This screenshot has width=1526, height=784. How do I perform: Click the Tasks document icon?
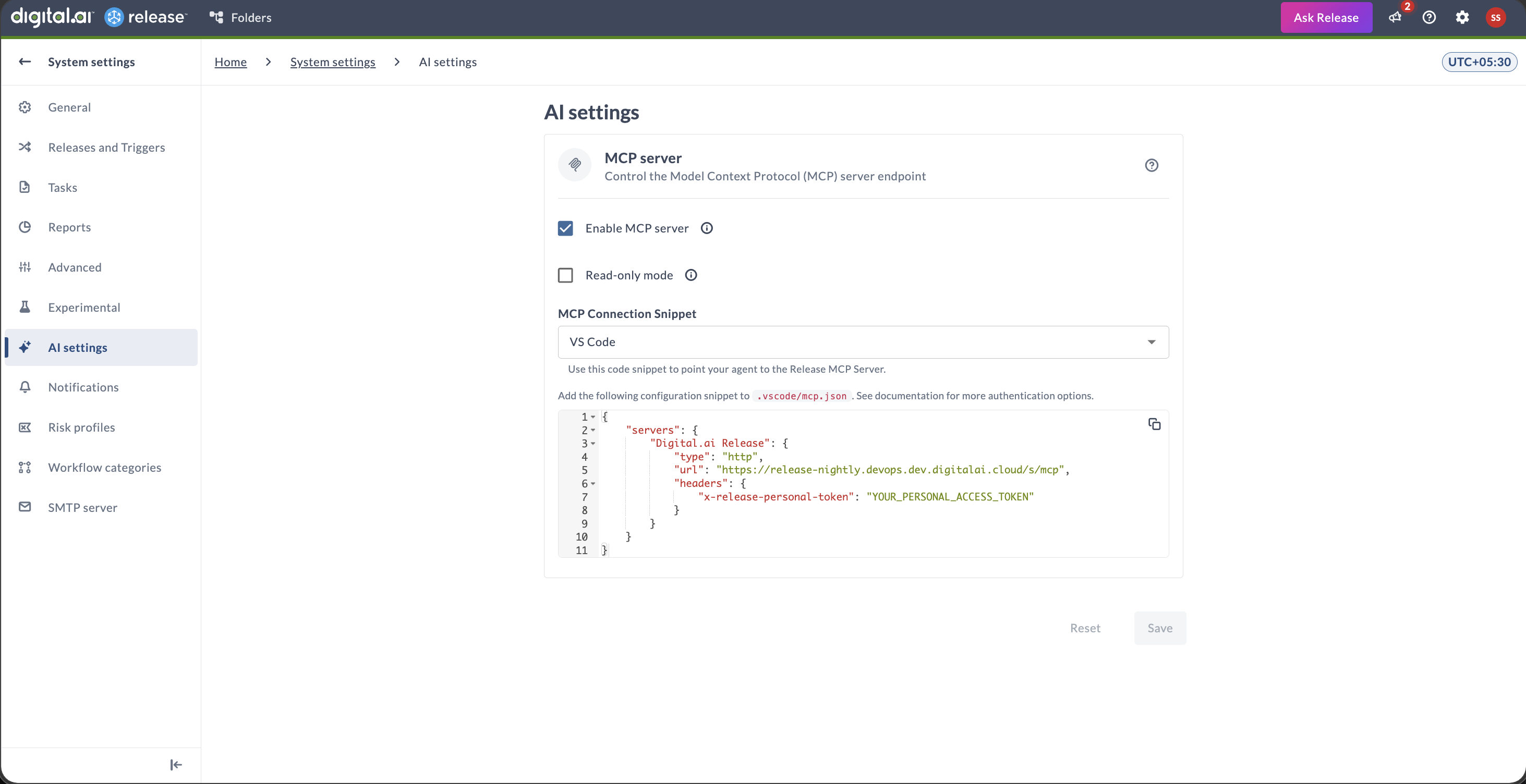25,187
